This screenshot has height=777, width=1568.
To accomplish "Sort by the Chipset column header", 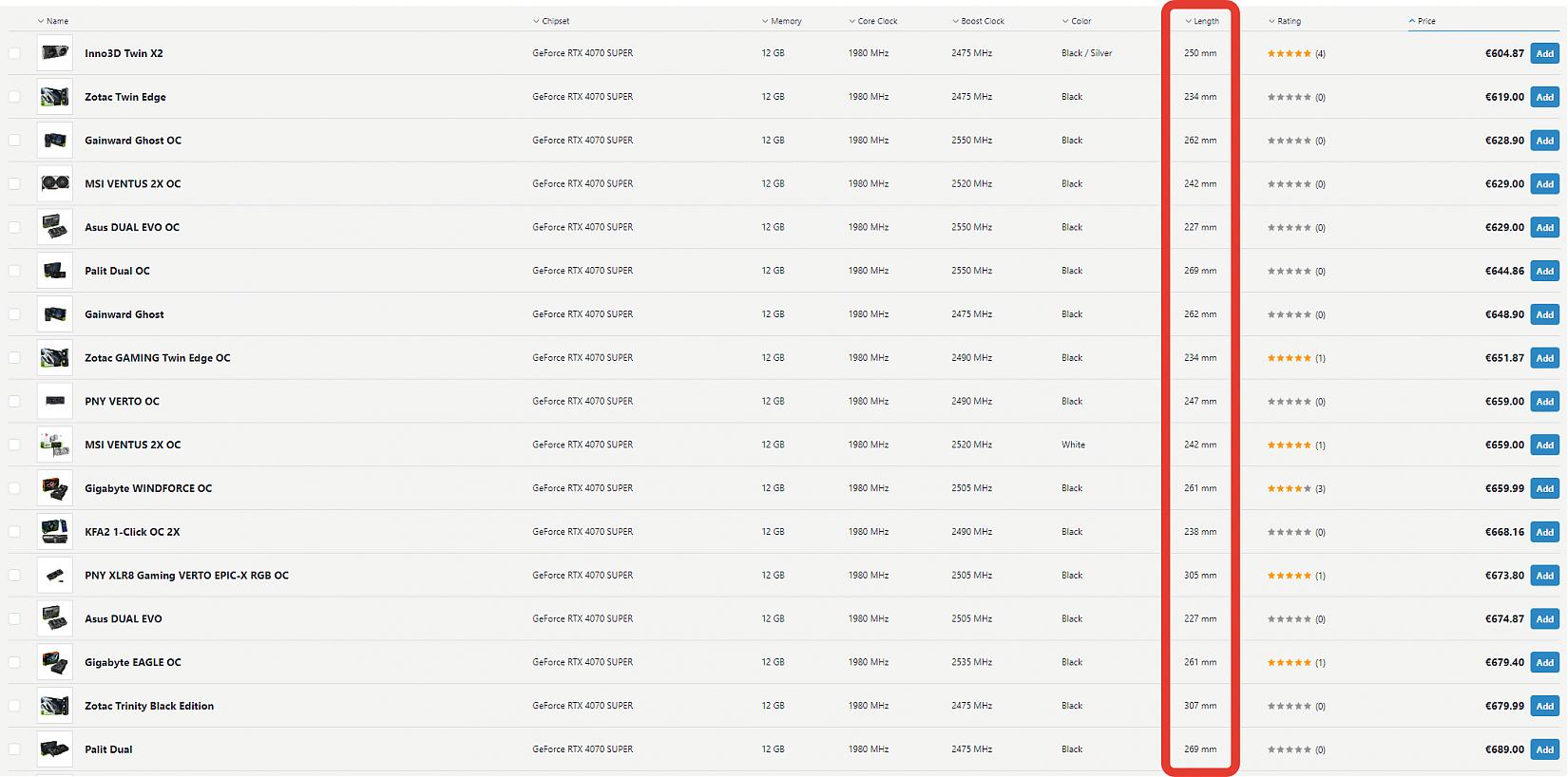I will 551,21.
